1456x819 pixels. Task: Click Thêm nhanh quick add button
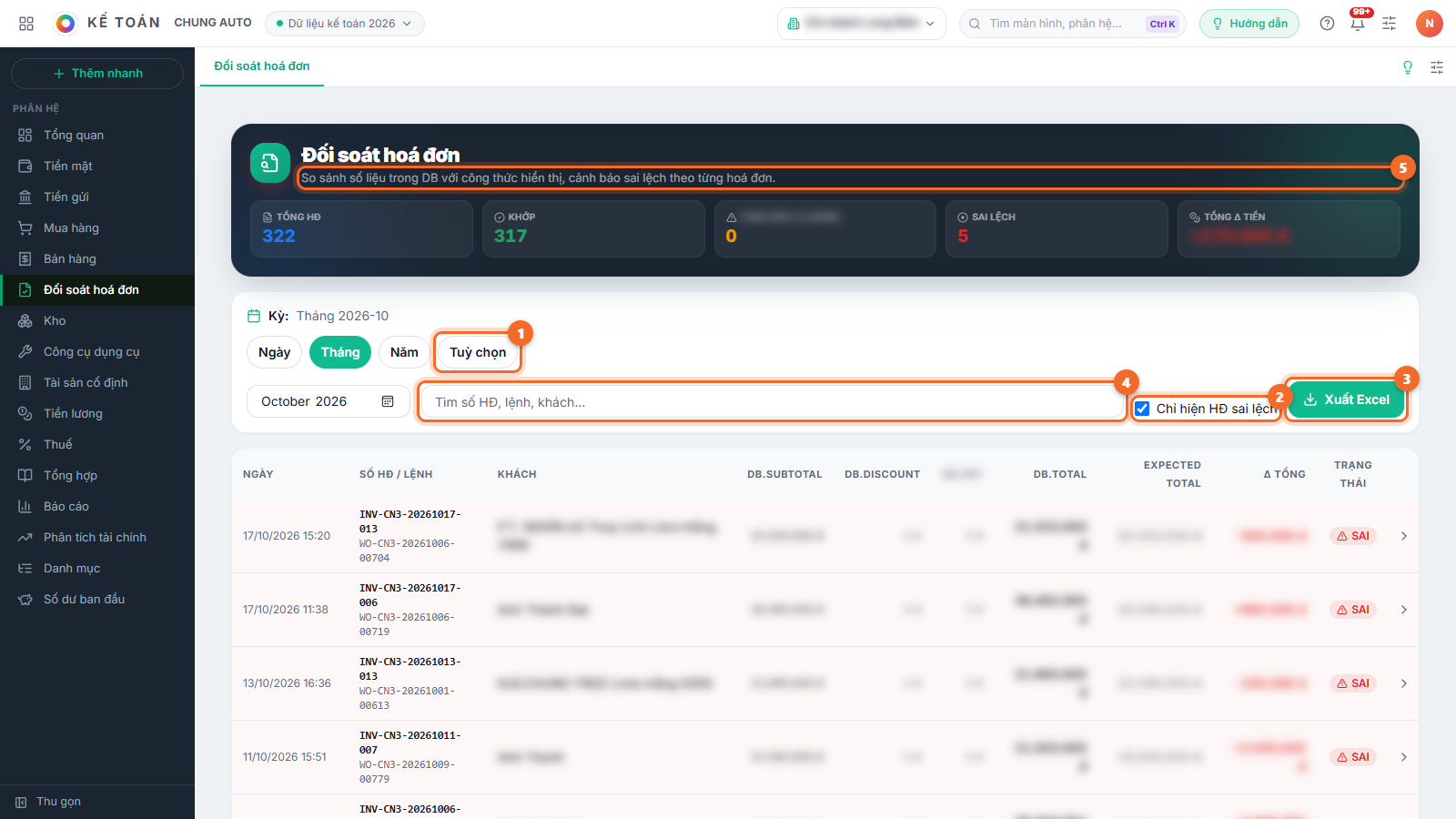coord(97,74)
